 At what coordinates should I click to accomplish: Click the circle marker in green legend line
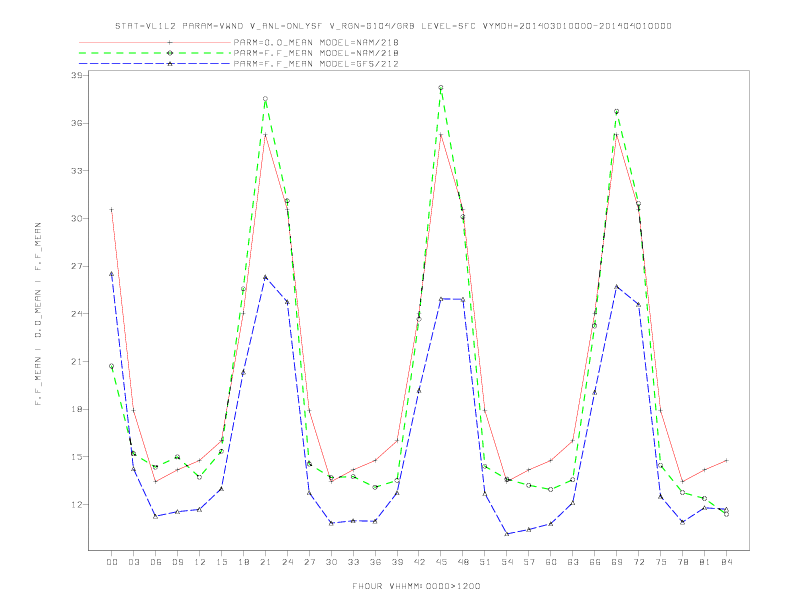pos(170,53)
